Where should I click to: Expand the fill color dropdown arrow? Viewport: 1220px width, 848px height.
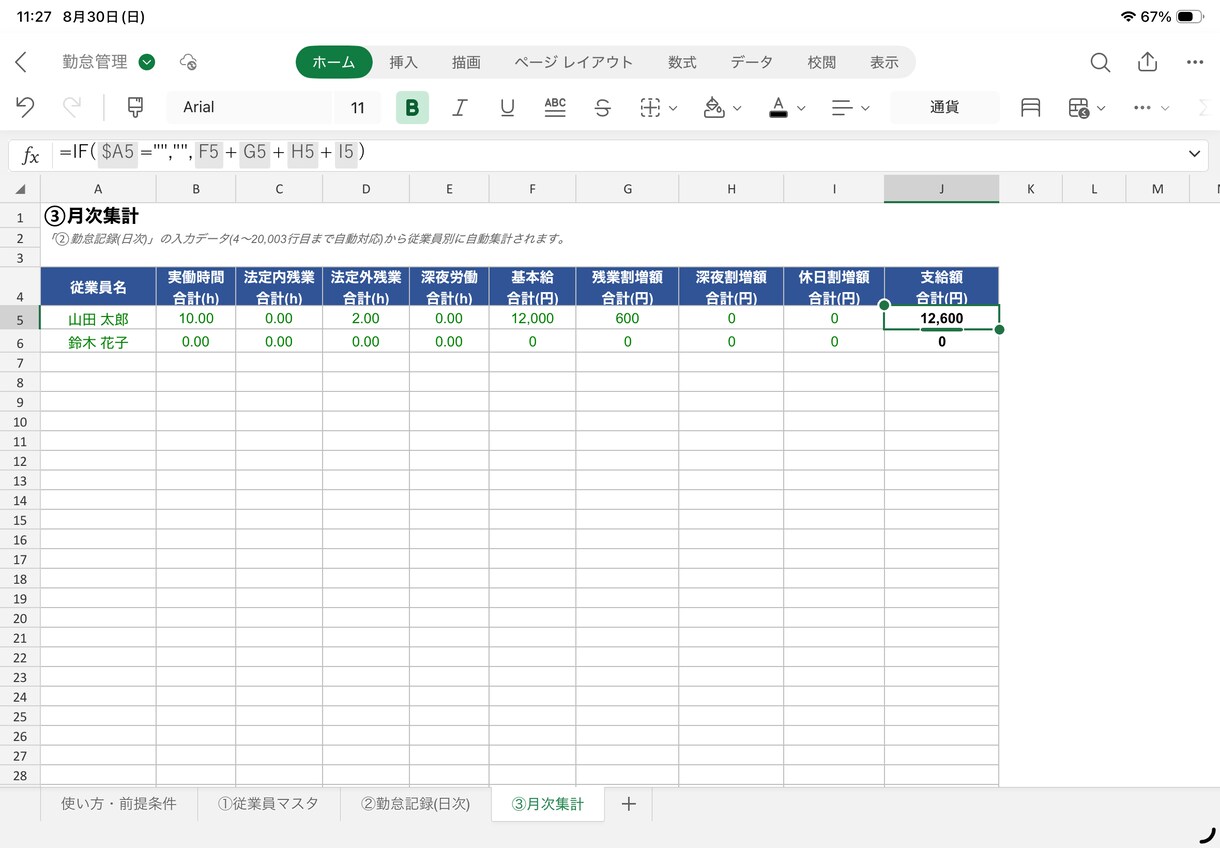coord(737,108)
